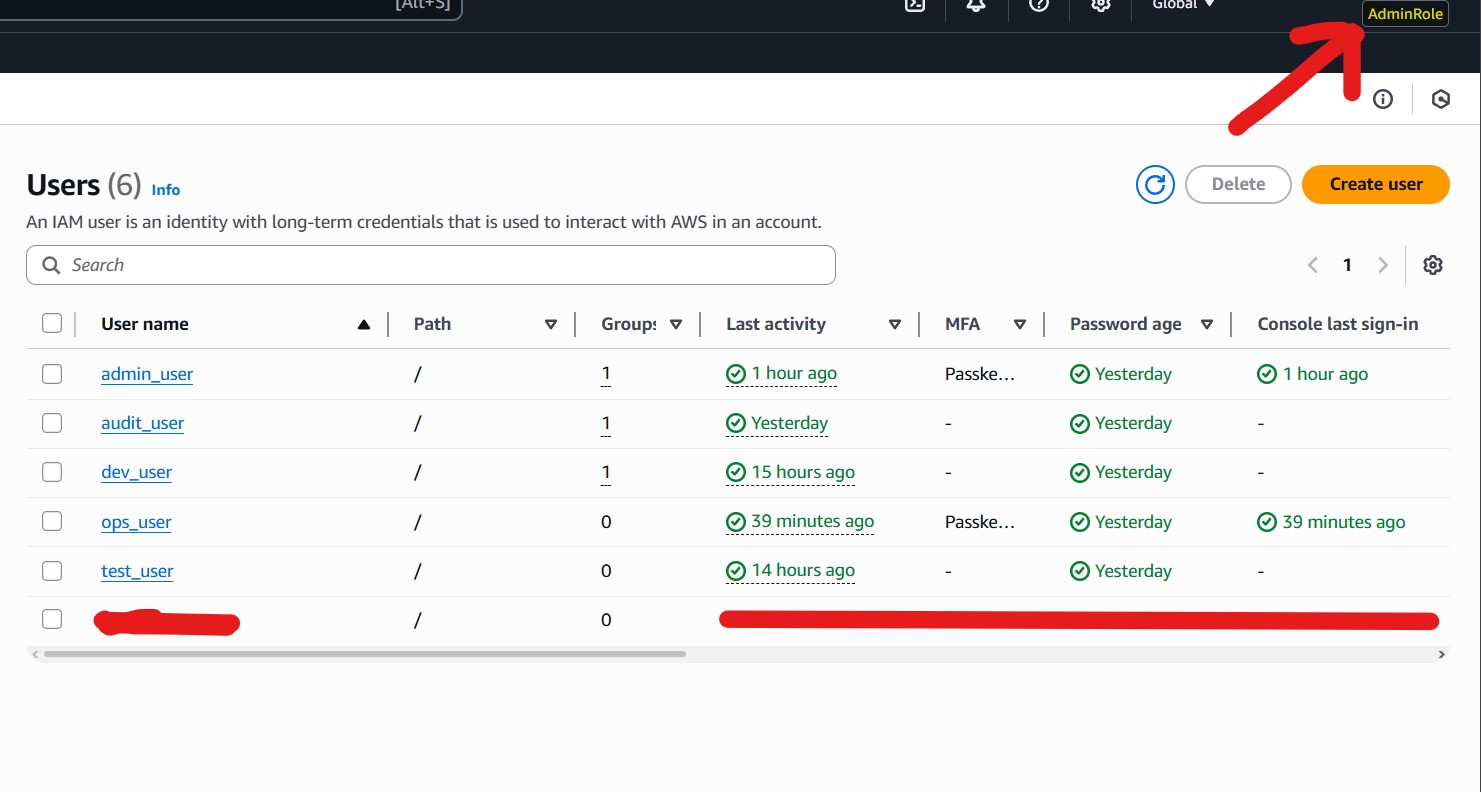Image resolution: width=1481 pixels, height=792 pixels.
Task: Open the AdminRole account menu
Action: point(1405,14)
